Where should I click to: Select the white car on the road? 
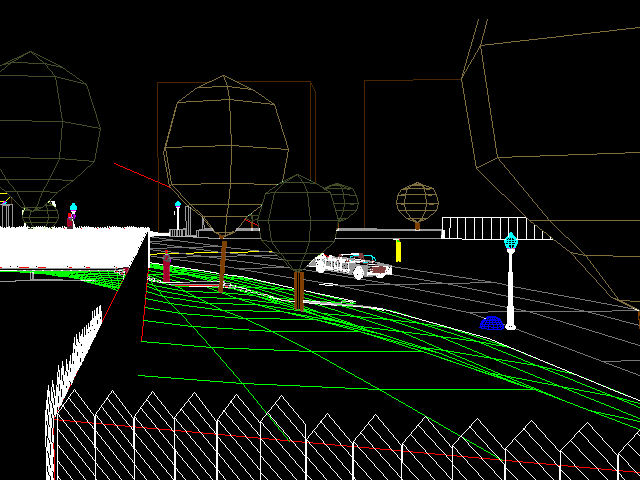(352, 265)
